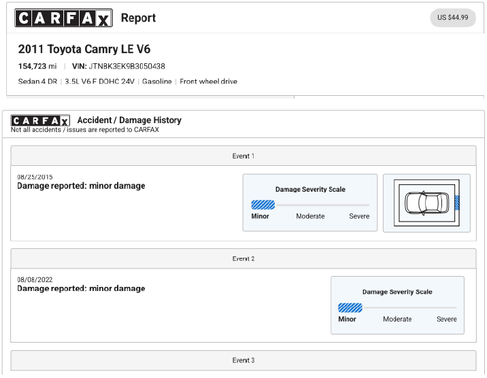
Task: Click 'Not all accidents / issues are reported' note
Action: [85, 130]
